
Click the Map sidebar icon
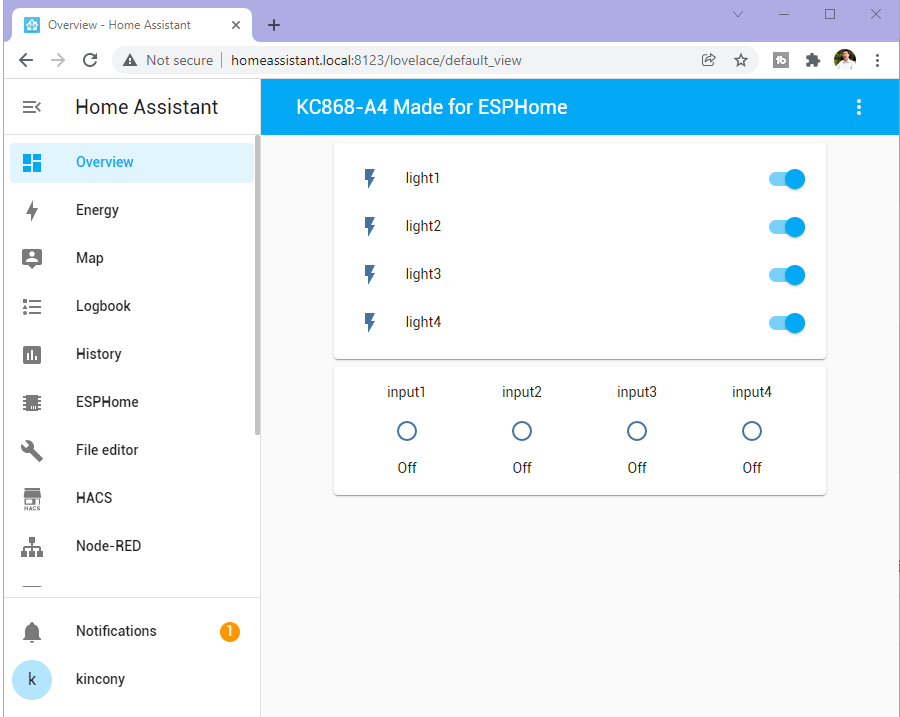click(32, 258)
